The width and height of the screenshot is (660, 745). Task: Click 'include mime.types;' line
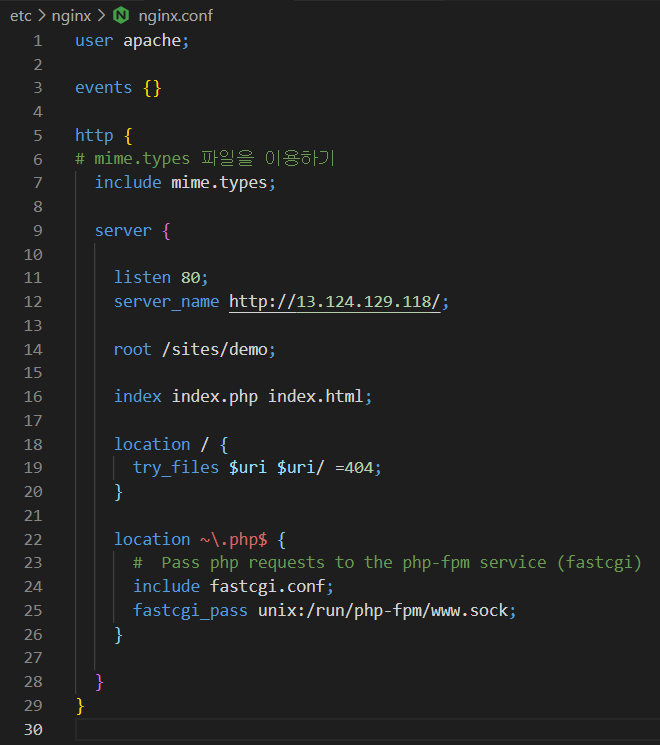pyautogui.click(x=185, y=183)
